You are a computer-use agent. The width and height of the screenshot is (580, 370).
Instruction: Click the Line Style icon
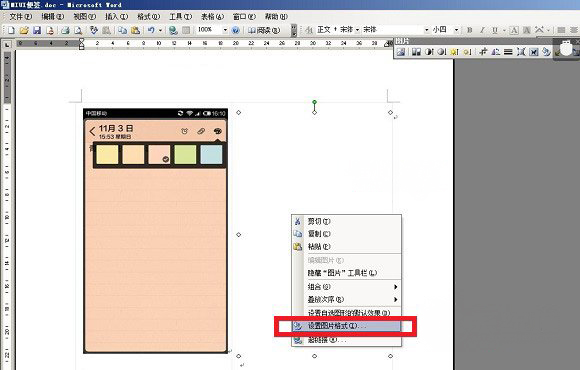click(508, 52)
